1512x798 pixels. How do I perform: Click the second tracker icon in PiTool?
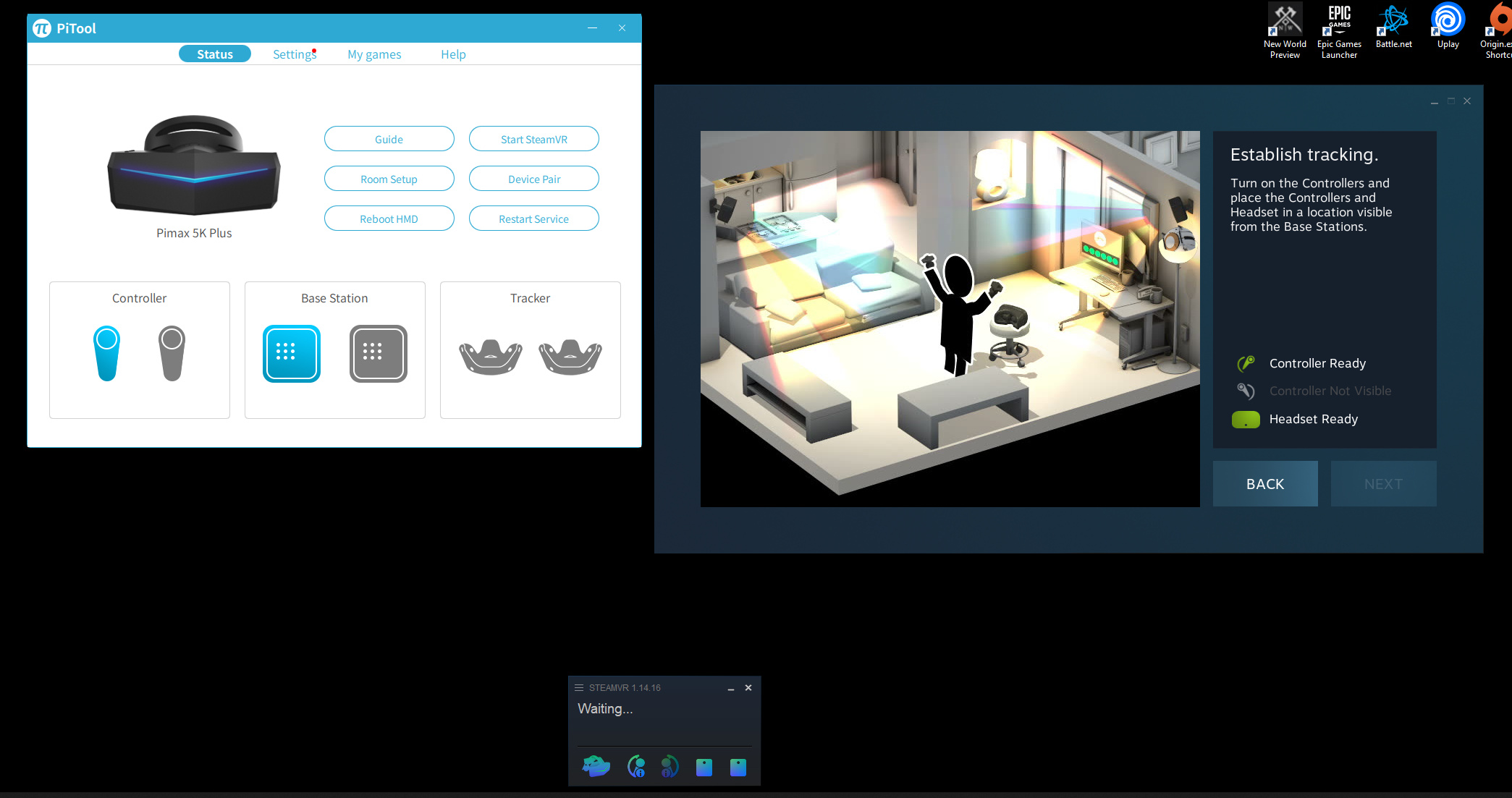[570, 356]
